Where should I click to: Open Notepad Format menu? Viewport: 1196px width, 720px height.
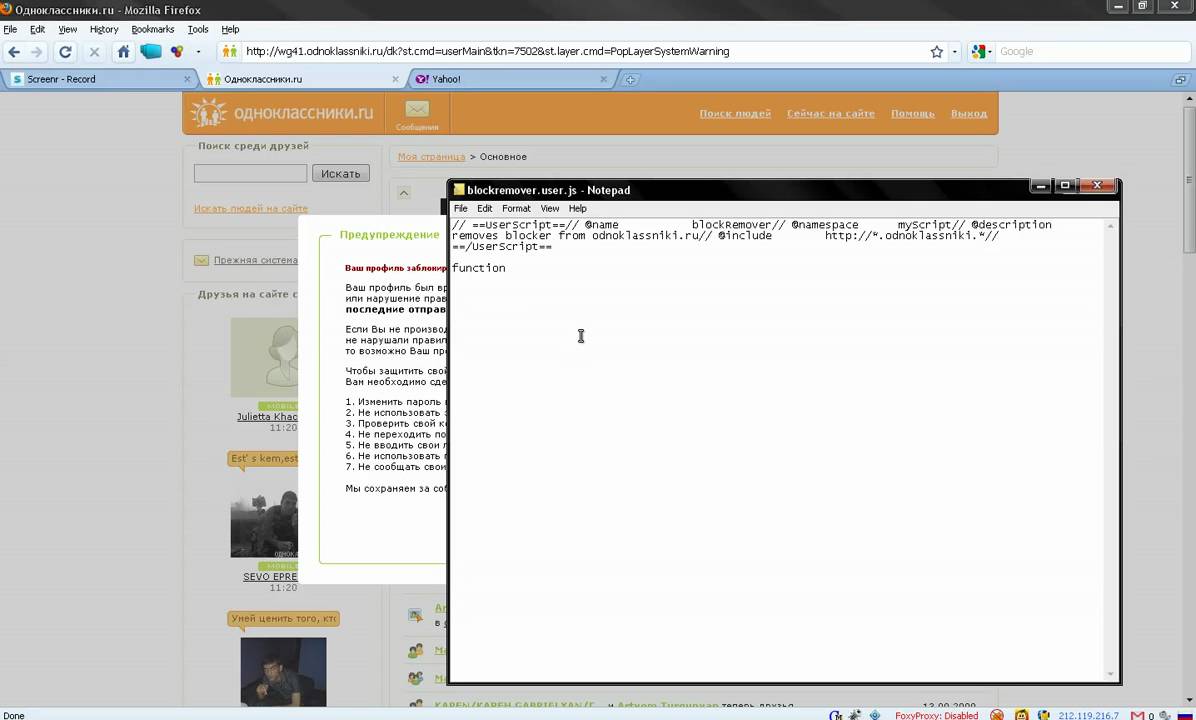(516, 208)
